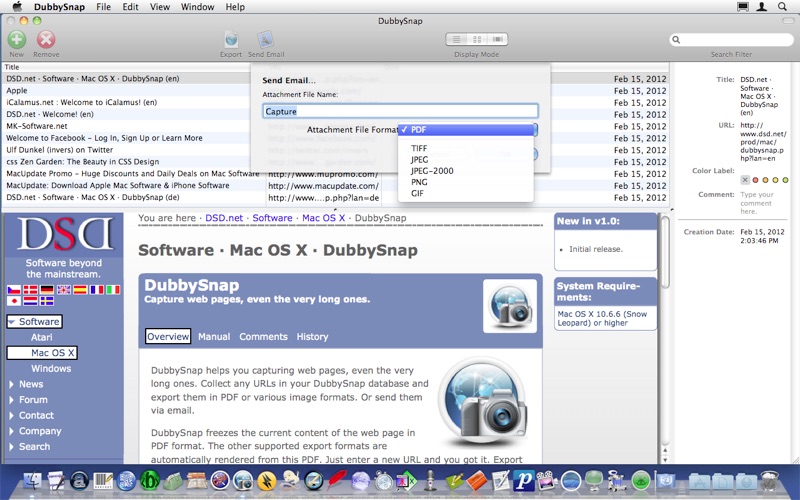Viewport: 800px width, 500px height.
Task: Click the Spotlight search icon in menu bar
Action: point(782,7)
